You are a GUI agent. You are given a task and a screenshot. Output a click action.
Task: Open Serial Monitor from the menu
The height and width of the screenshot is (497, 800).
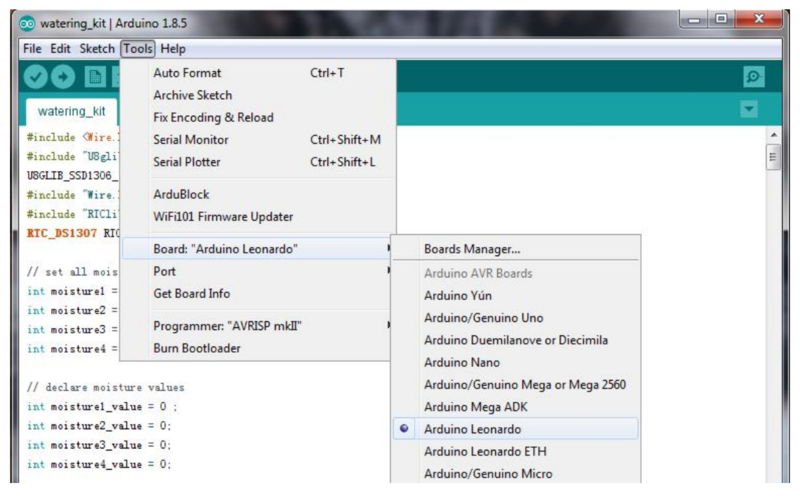(x=258, y=140)
